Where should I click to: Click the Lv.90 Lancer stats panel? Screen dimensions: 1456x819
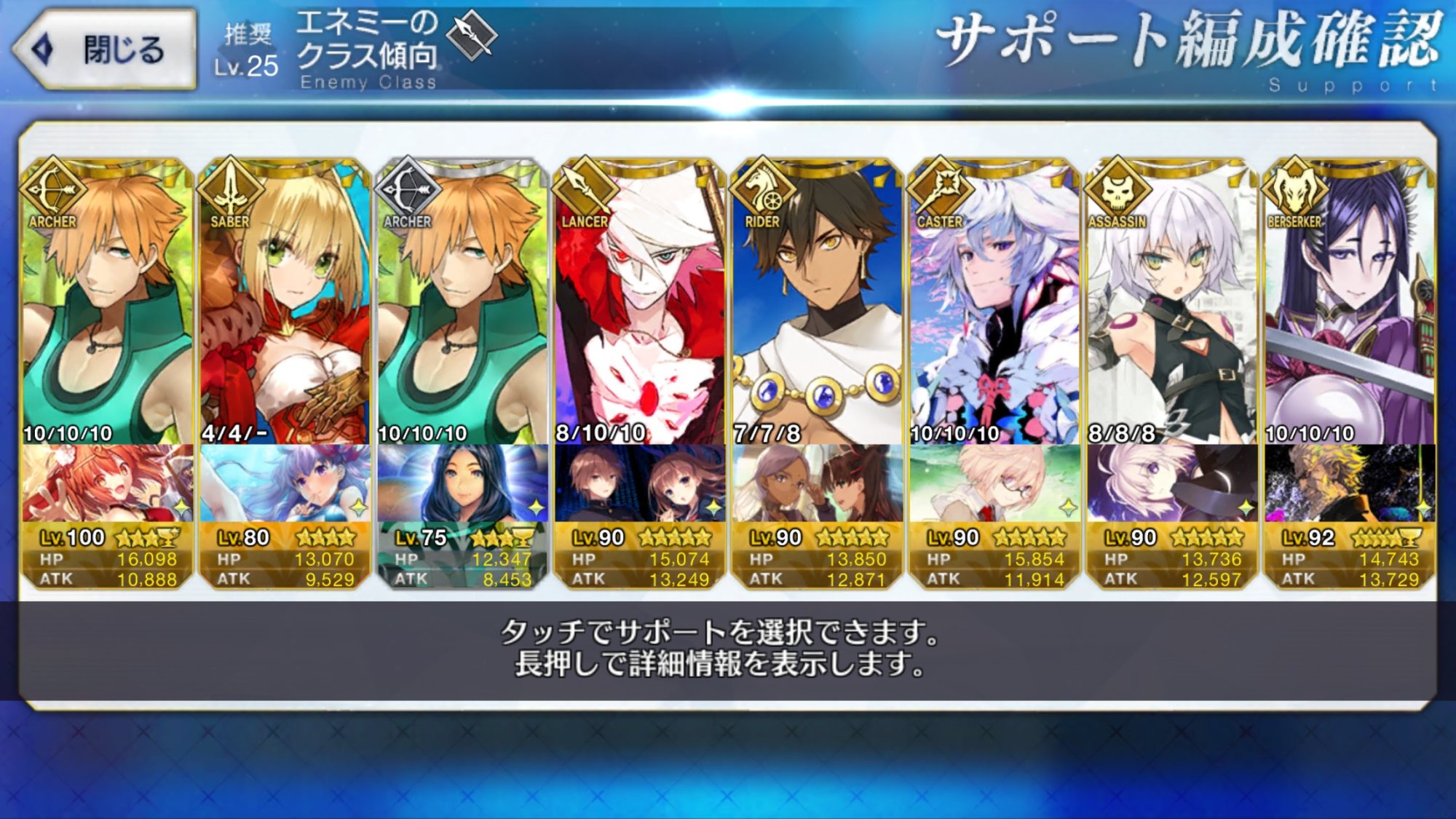click(x=639, y=556)
